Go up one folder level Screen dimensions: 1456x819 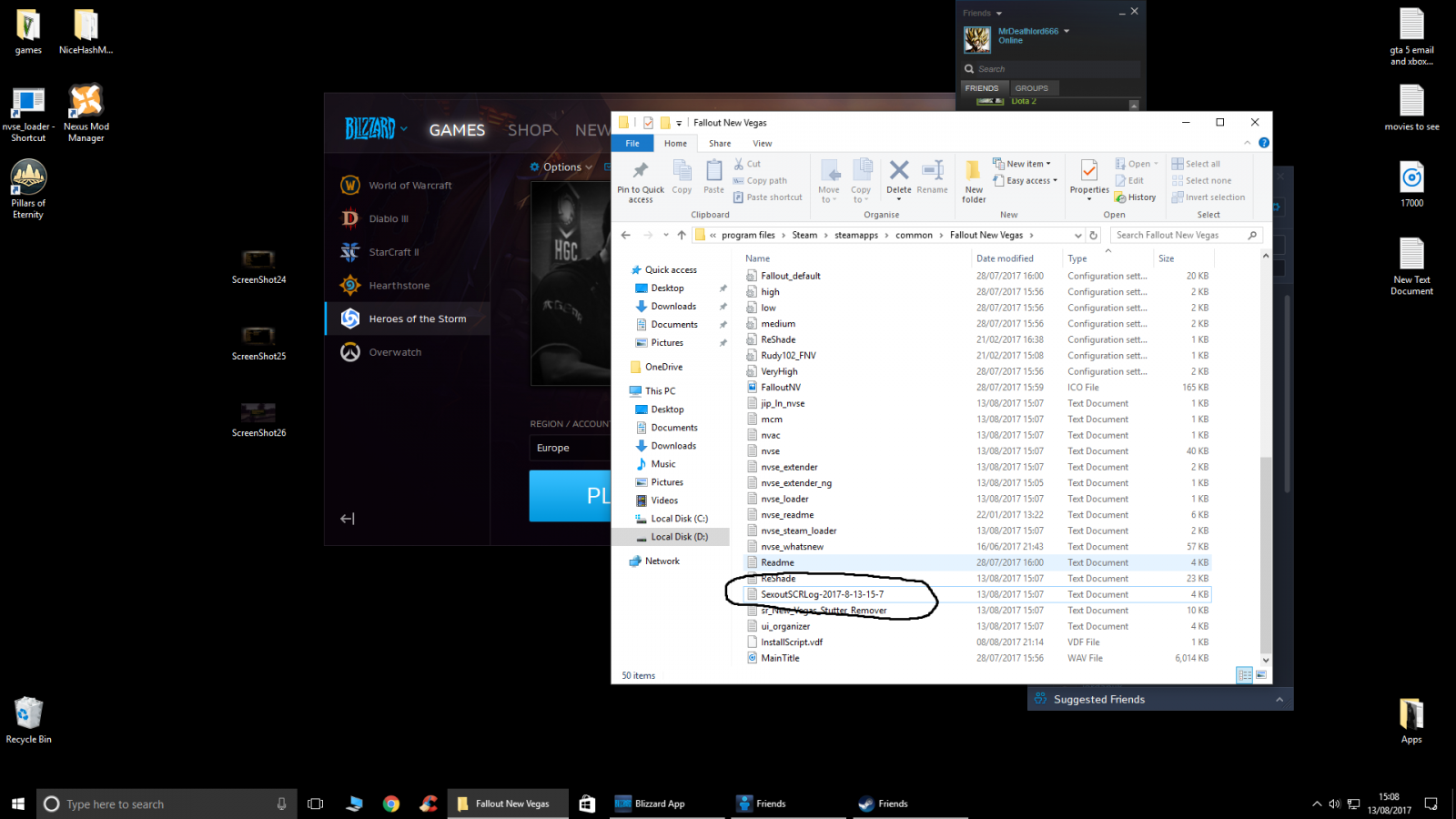pyautogui.click(x=682, y=235)
